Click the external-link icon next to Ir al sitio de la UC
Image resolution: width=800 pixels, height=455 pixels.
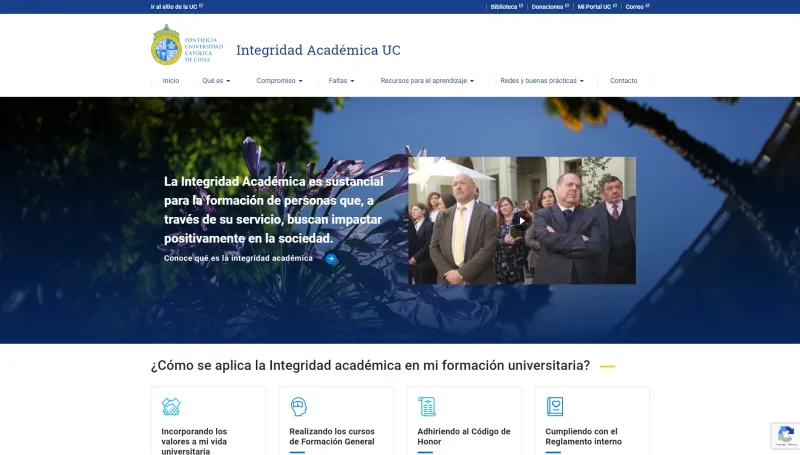[201, 6]
